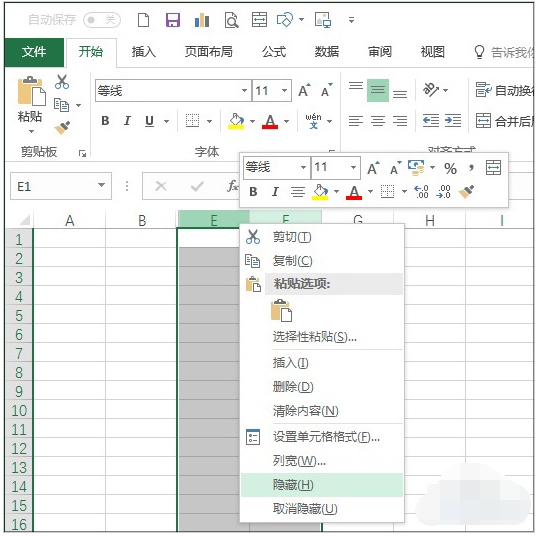Click the ribbon Format Painter brush

62,128
